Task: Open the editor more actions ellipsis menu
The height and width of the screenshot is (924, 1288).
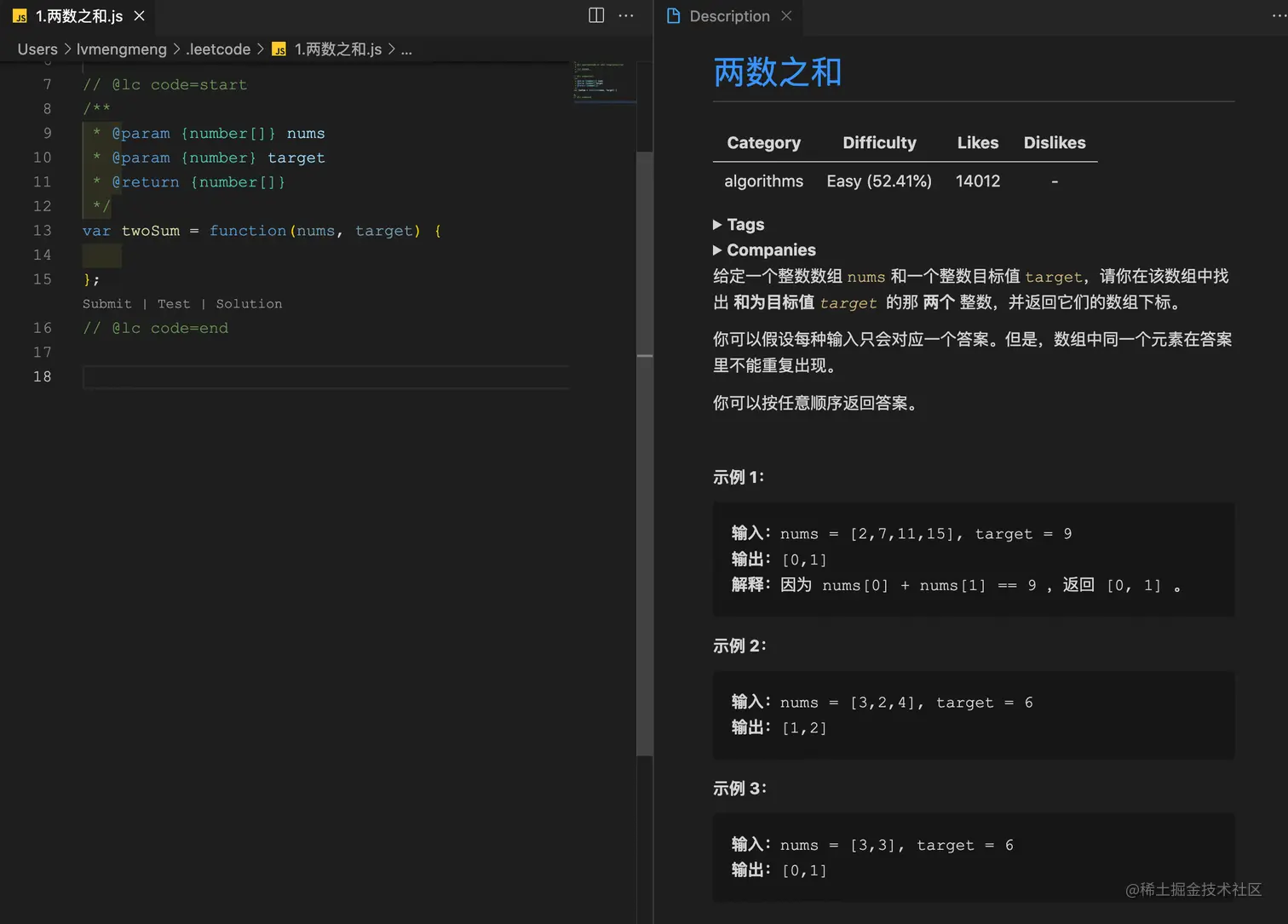Action: pos(626,15)
